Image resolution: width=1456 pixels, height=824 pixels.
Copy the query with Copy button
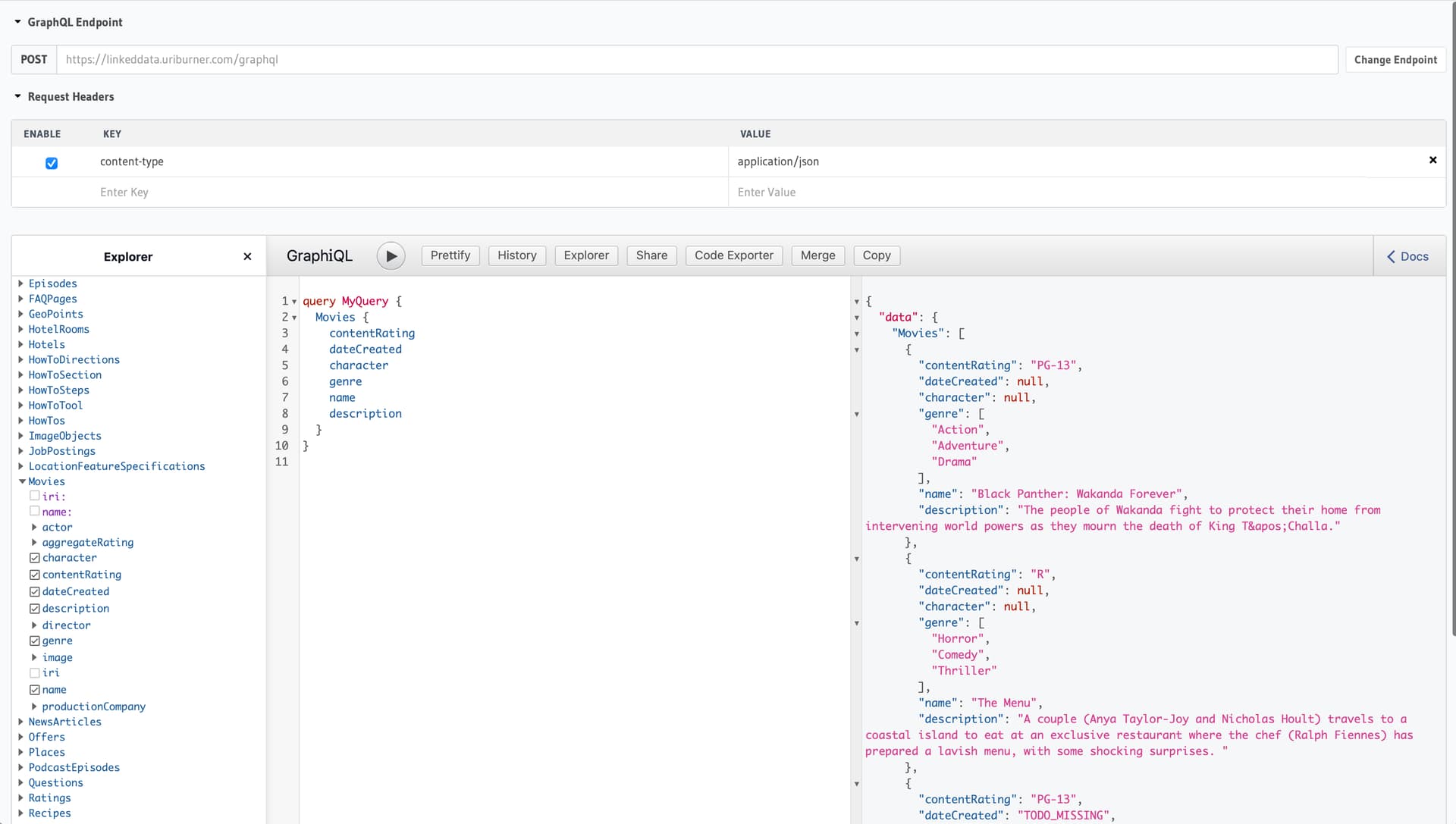coord(877,255)
